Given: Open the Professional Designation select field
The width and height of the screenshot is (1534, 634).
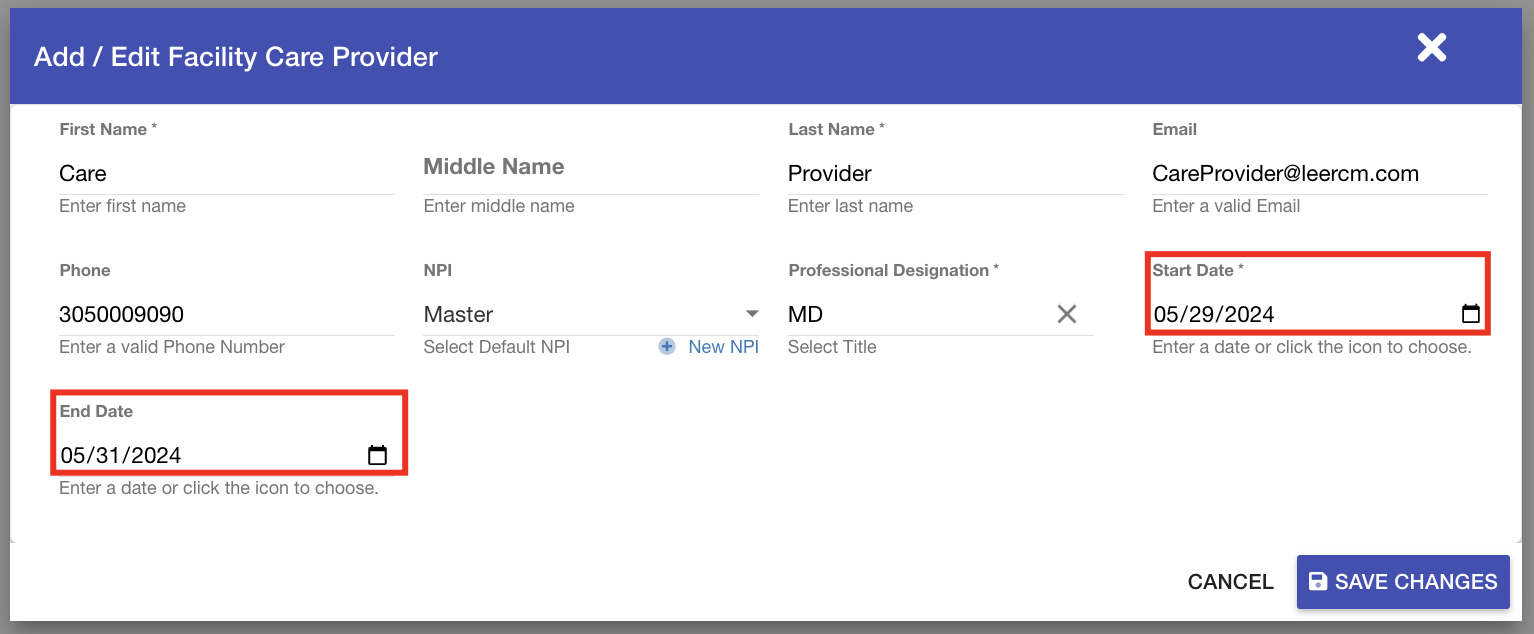Looking at the screenshot, I should coord(910,314).
